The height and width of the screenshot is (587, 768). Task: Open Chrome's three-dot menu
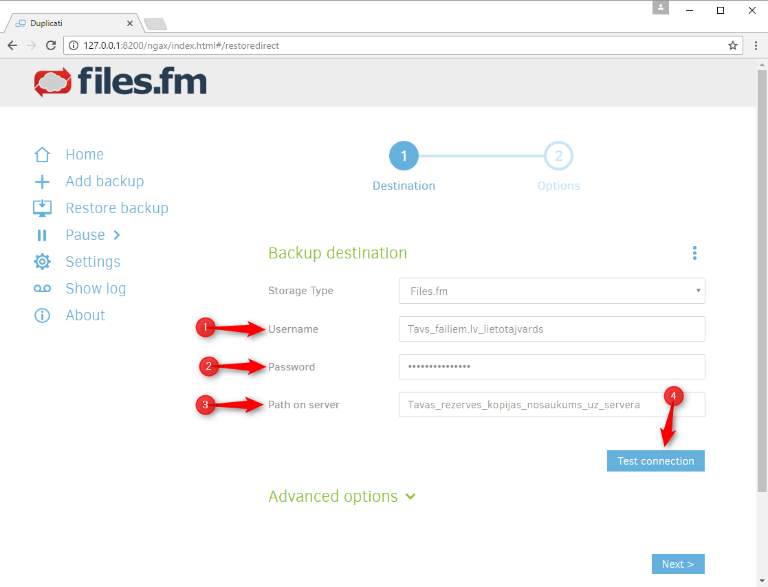(x=756, y=46)
